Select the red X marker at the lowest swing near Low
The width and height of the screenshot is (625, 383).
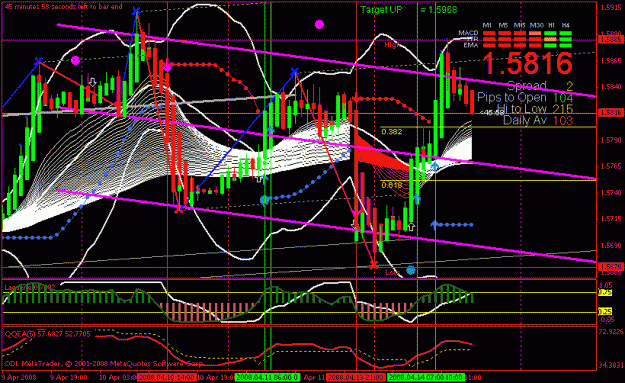point(373,265)
